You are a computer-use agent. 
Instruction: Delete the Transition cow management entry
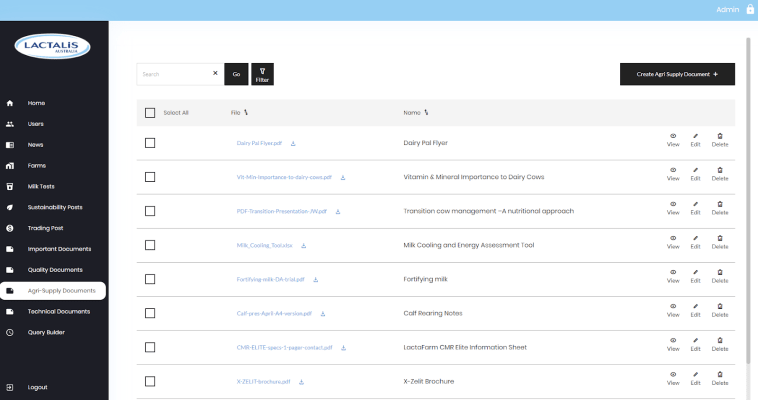720,208
